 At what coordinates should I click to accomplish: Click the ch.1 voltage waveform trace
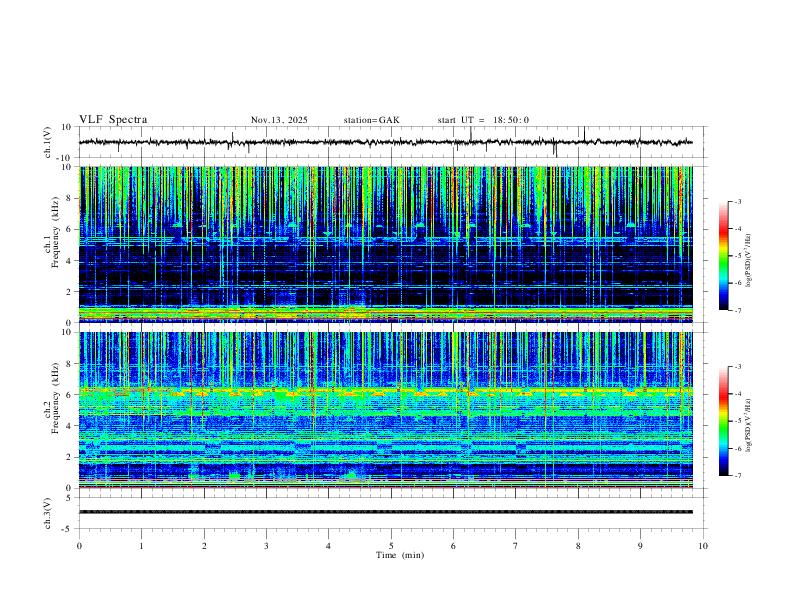[386, 142]
